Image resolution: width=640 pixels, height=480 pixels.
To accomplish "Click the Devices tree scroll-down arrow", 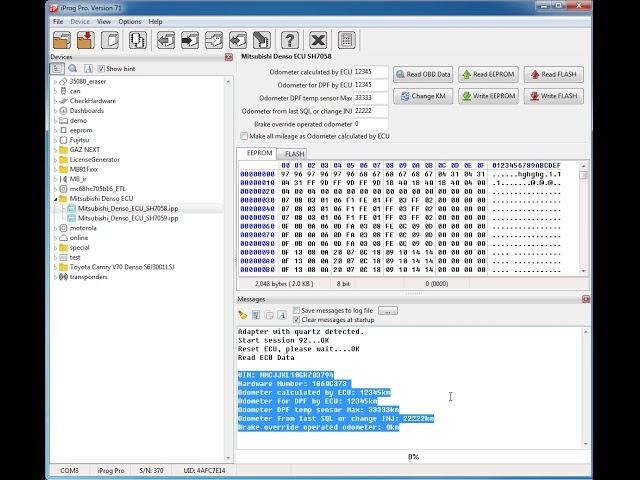I will (x=228, y=458).
